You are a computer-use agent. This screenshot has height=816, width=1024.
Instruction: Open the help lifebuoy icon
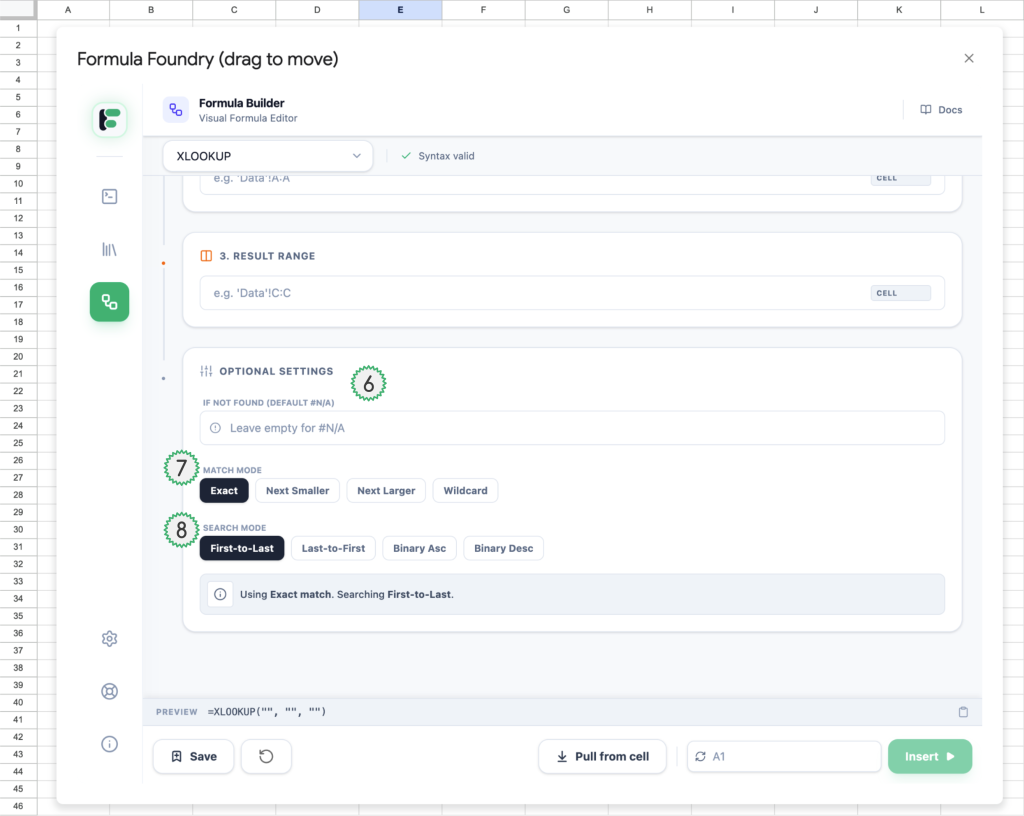109,691
